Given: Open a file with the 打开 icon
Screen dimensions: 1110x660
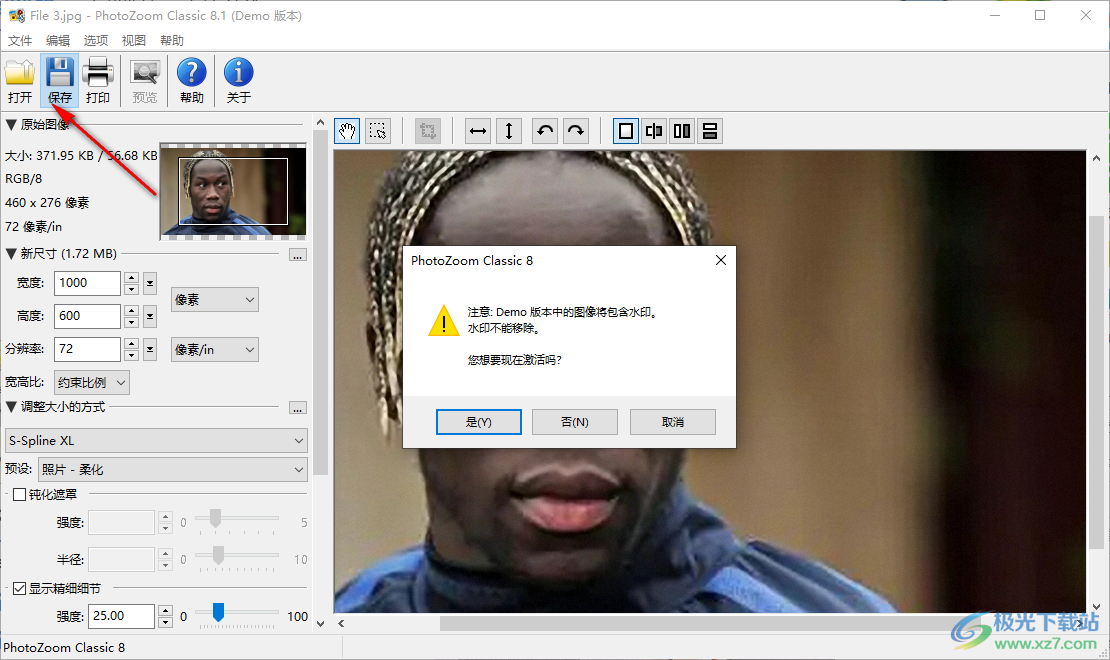Looking at the screenshot, I should pos(20,80).
